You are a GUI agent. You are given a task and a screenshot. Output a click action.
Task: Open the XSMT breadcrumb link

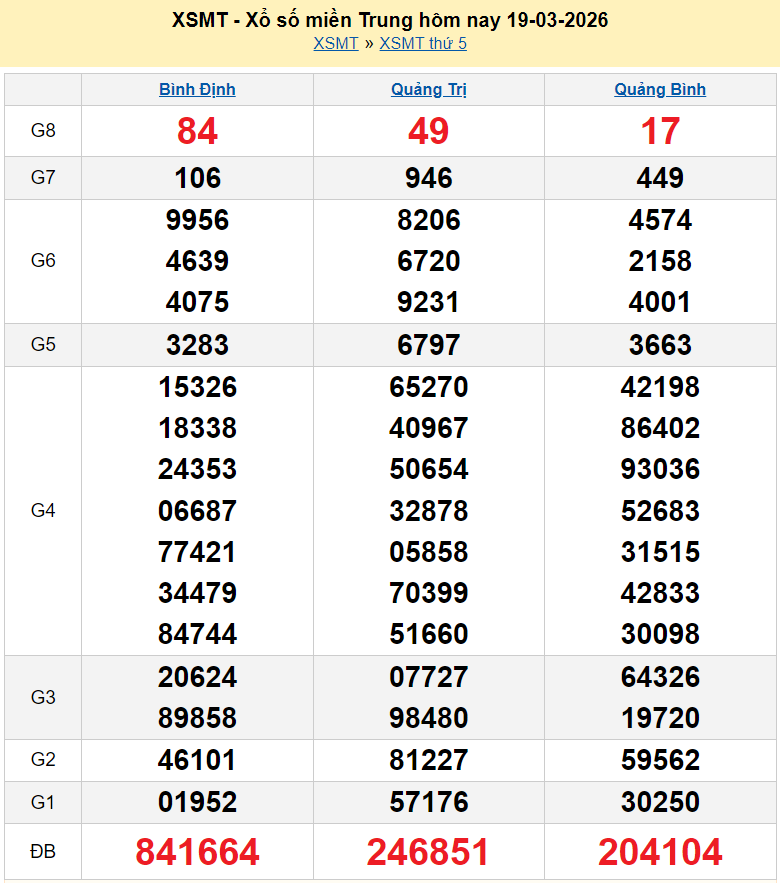(x=335, y=43)
